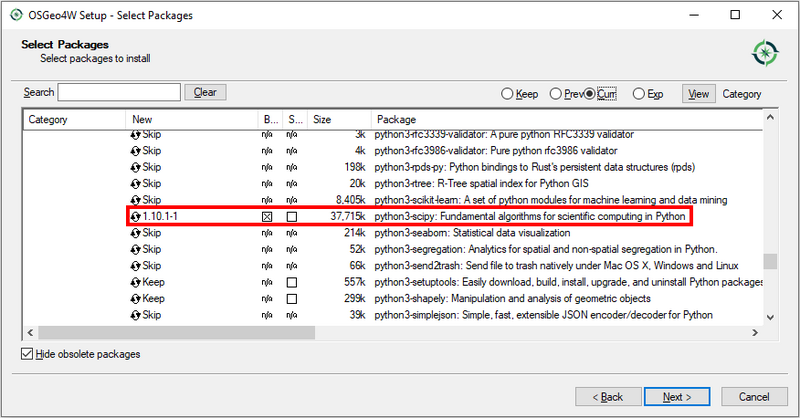
Task: Select the Prev radio button
Action: click(x=555, y=94)
